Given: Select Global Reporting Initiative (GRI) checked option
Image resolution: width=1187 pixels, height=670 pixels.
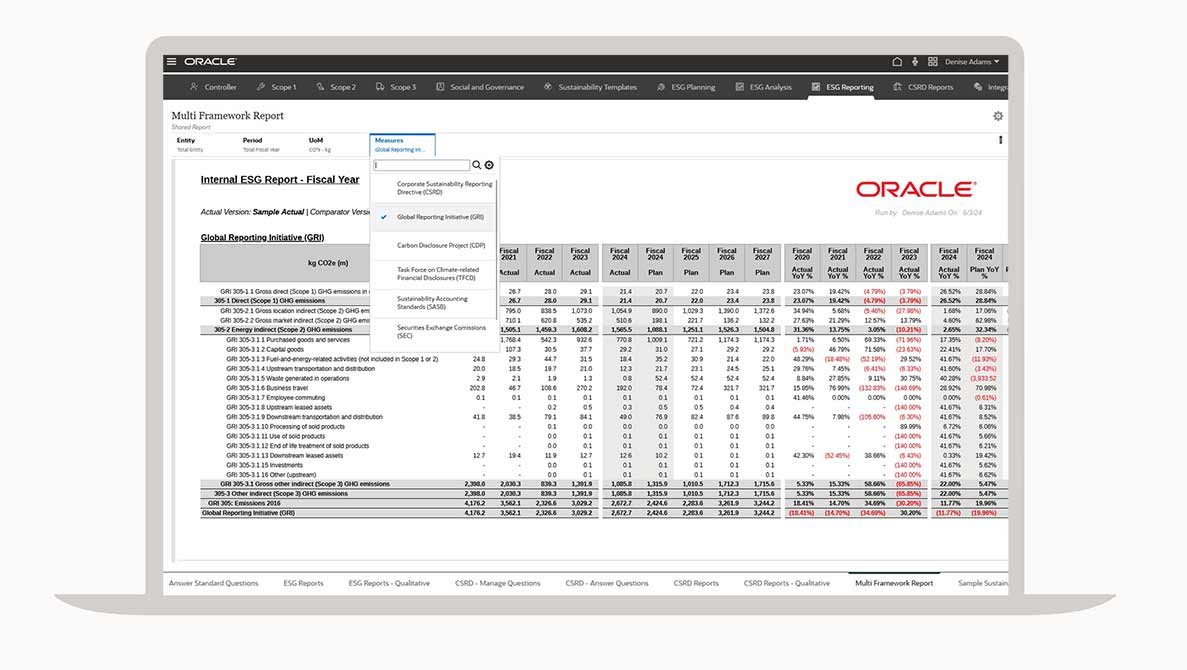Looking at the screenshot, I should coord(440,216).
